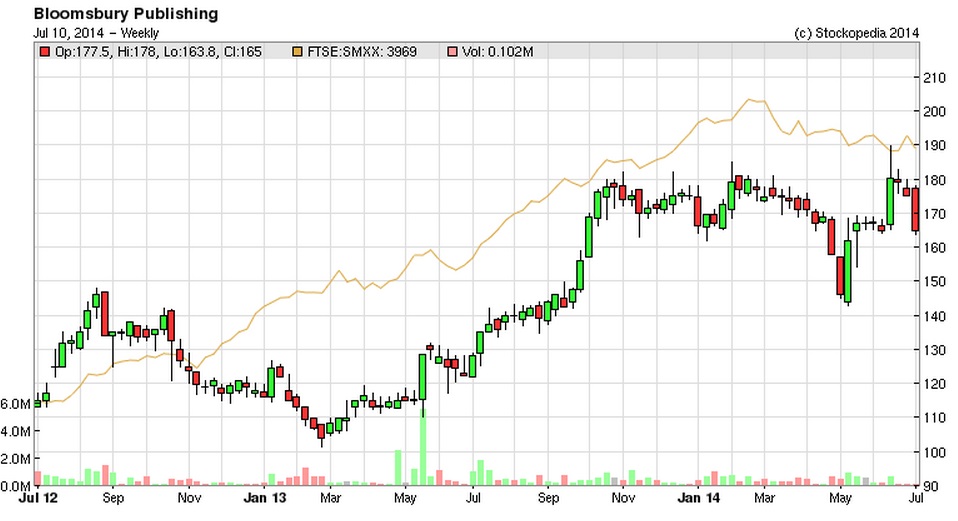Click the '200' price axis label

pyautogui.click(x=935, y=112)
